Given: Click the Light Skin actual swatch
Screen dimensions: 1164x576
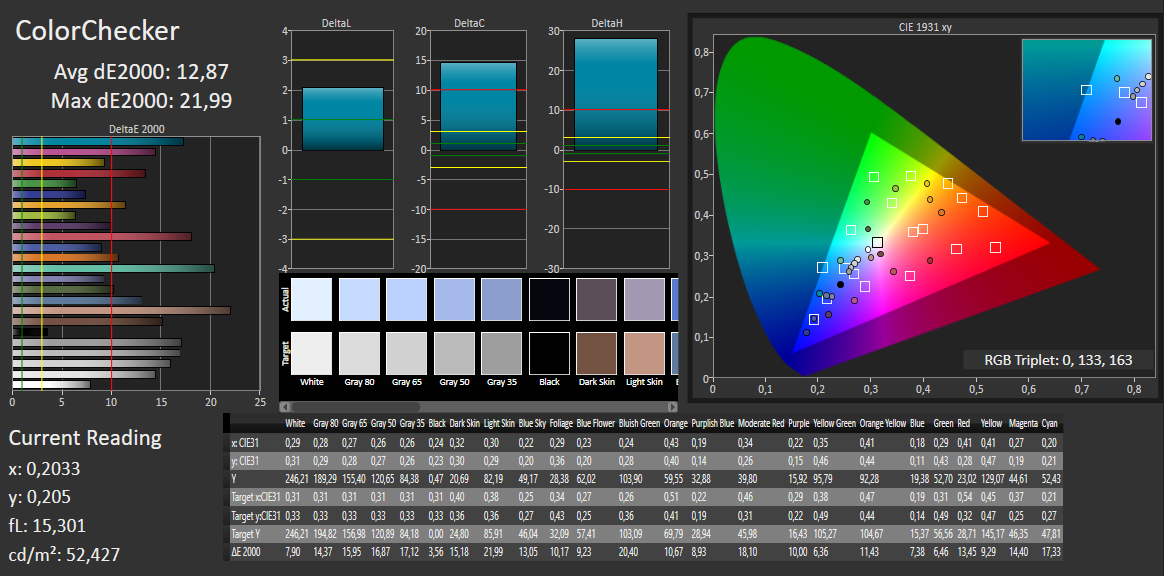Looking at the screenshot, I should 644,299.
